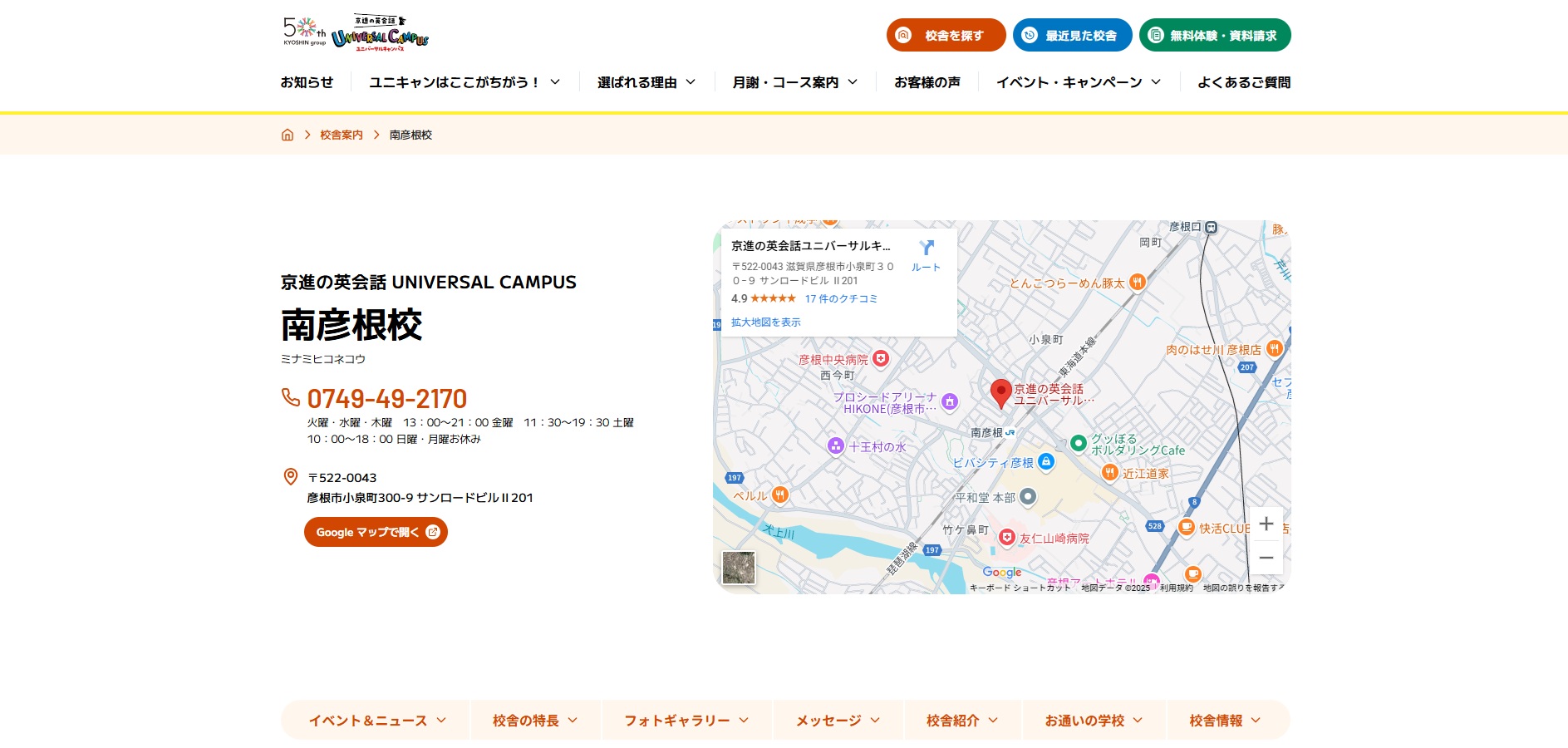Open Google マップで開く button
Screen dimensions: 1568x748
pos(376,532)
